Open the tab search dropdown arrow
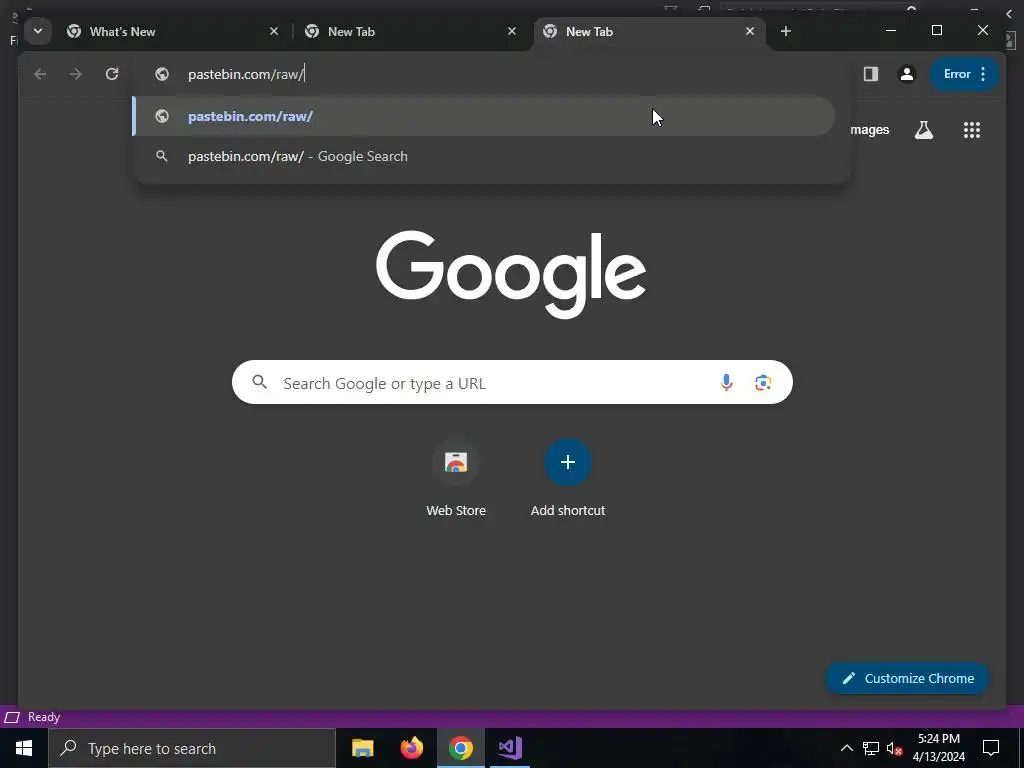 38,31
